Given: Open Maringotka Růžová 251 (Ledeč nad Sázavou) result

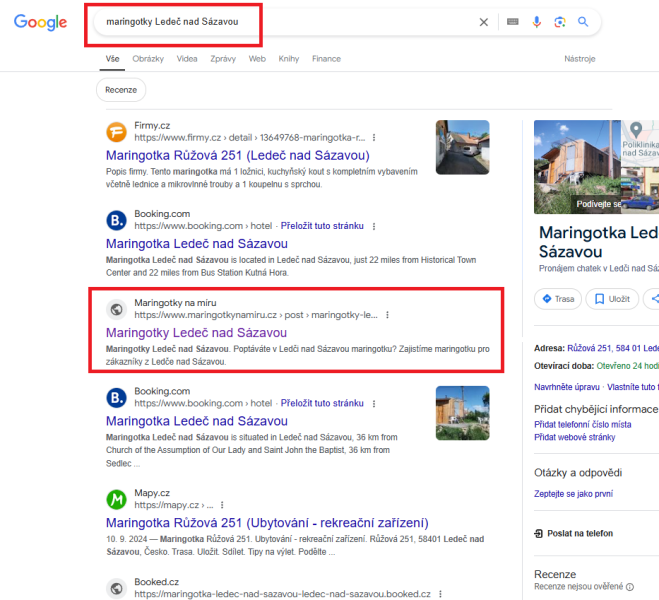Looking at the screenshot, I should 238,155.
